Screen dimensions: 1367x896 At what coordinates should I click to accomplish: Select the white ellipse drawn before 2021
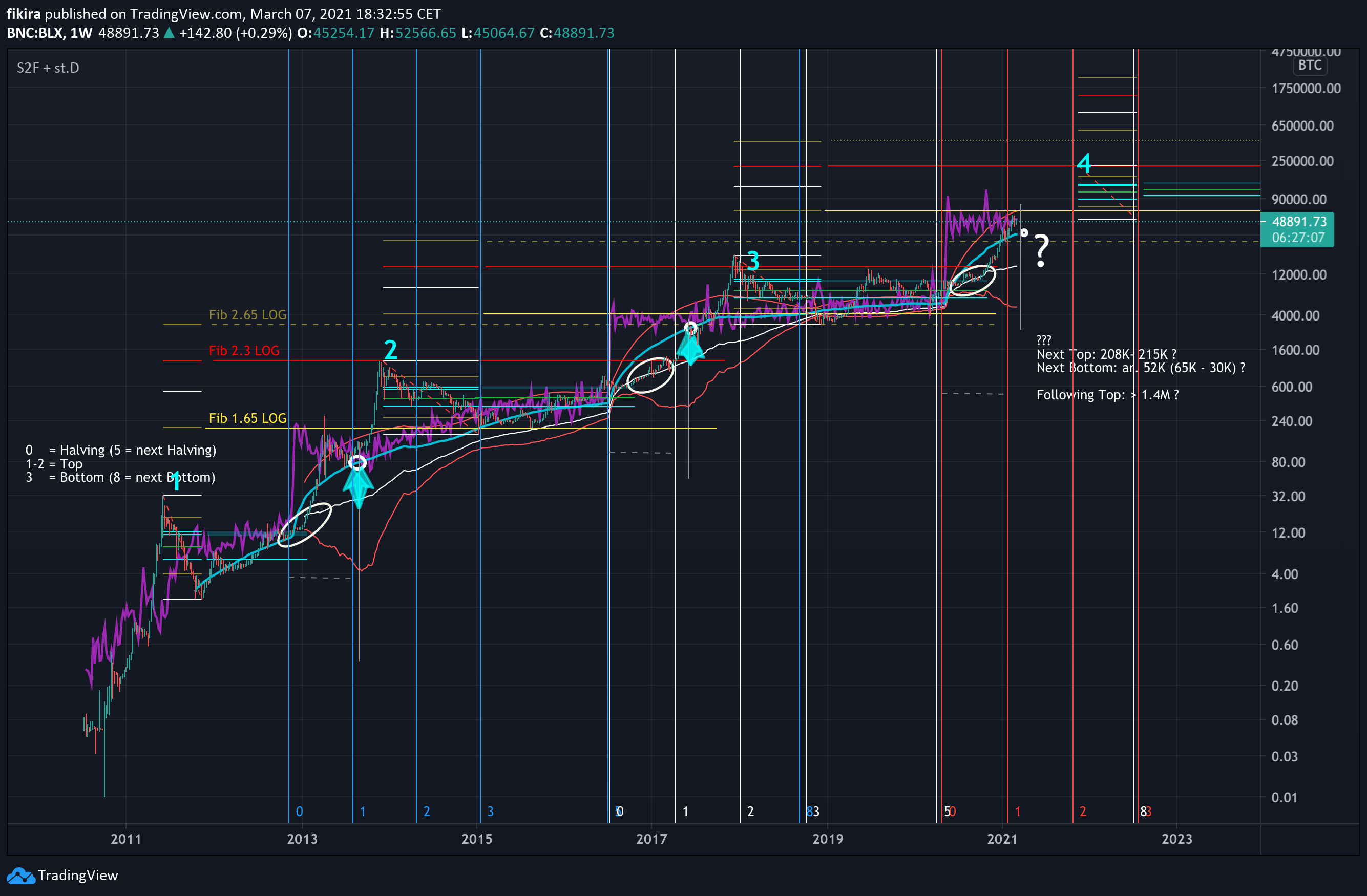(972, 280)
